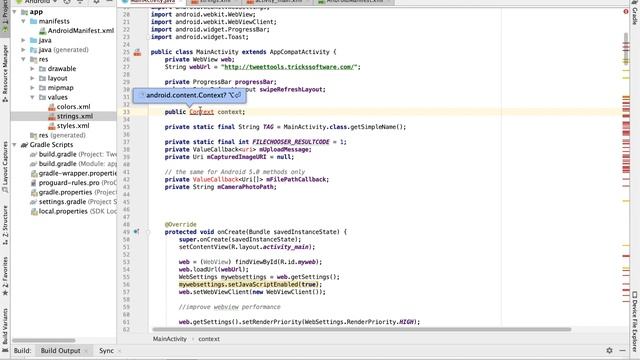The width and height of the screenshot is (640, 360).
Task: Close the Sync tab
Action: (x=120, y=351)
